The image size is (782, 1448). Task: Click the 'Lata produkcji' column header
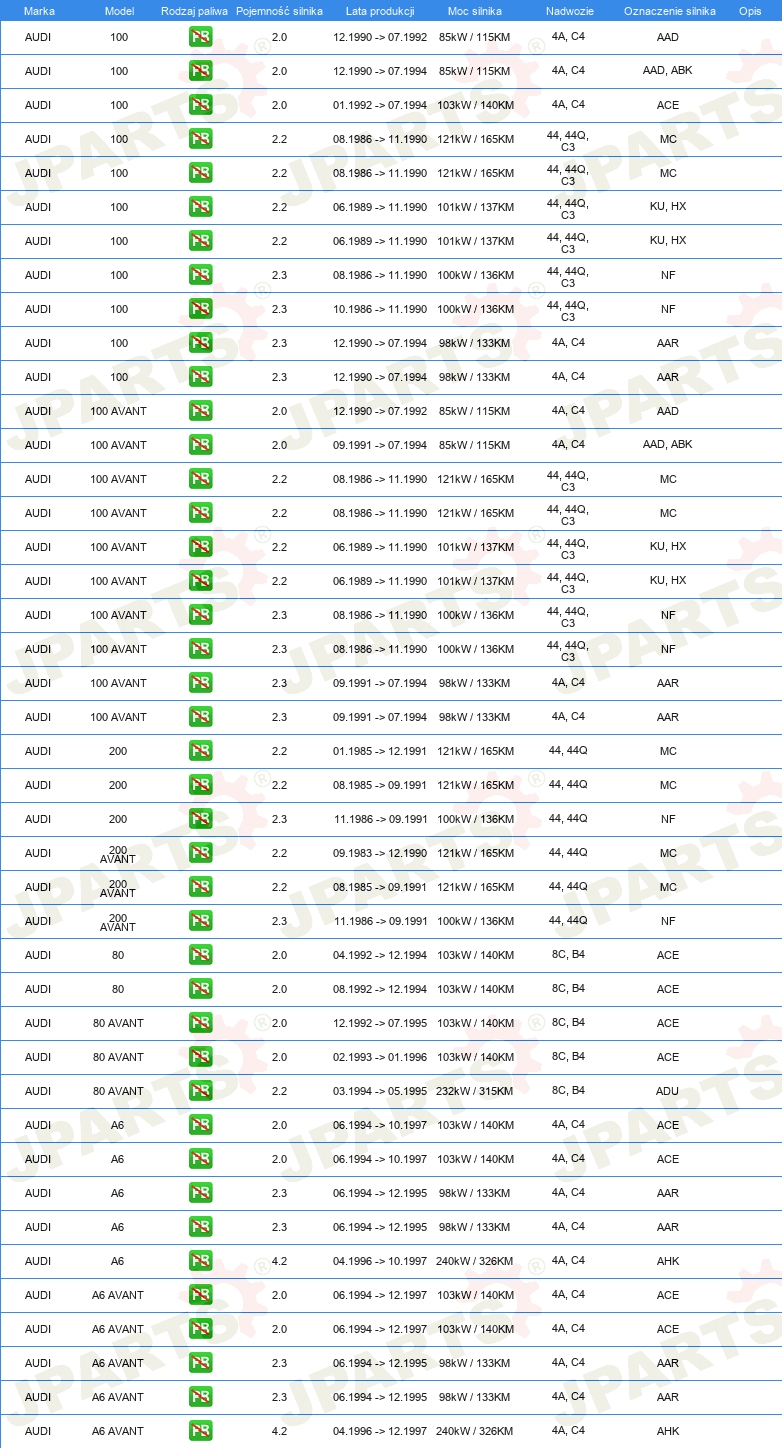click(380, 11)
